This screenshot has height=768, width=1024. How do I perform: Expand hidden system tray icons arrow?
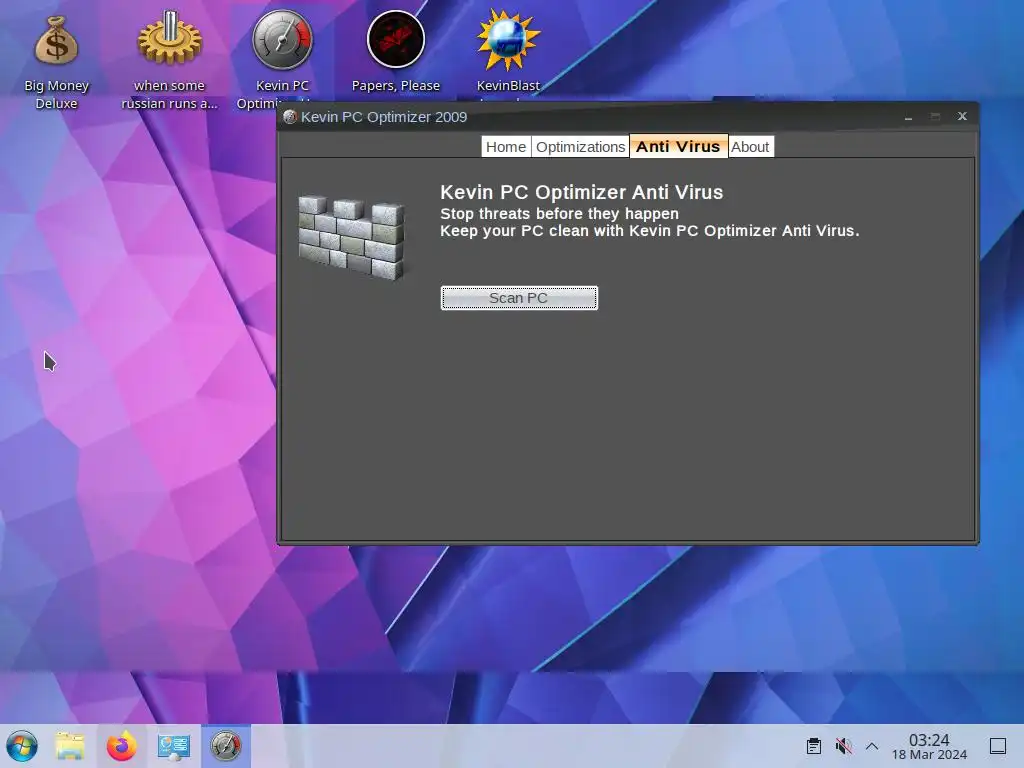coord(872,746)
